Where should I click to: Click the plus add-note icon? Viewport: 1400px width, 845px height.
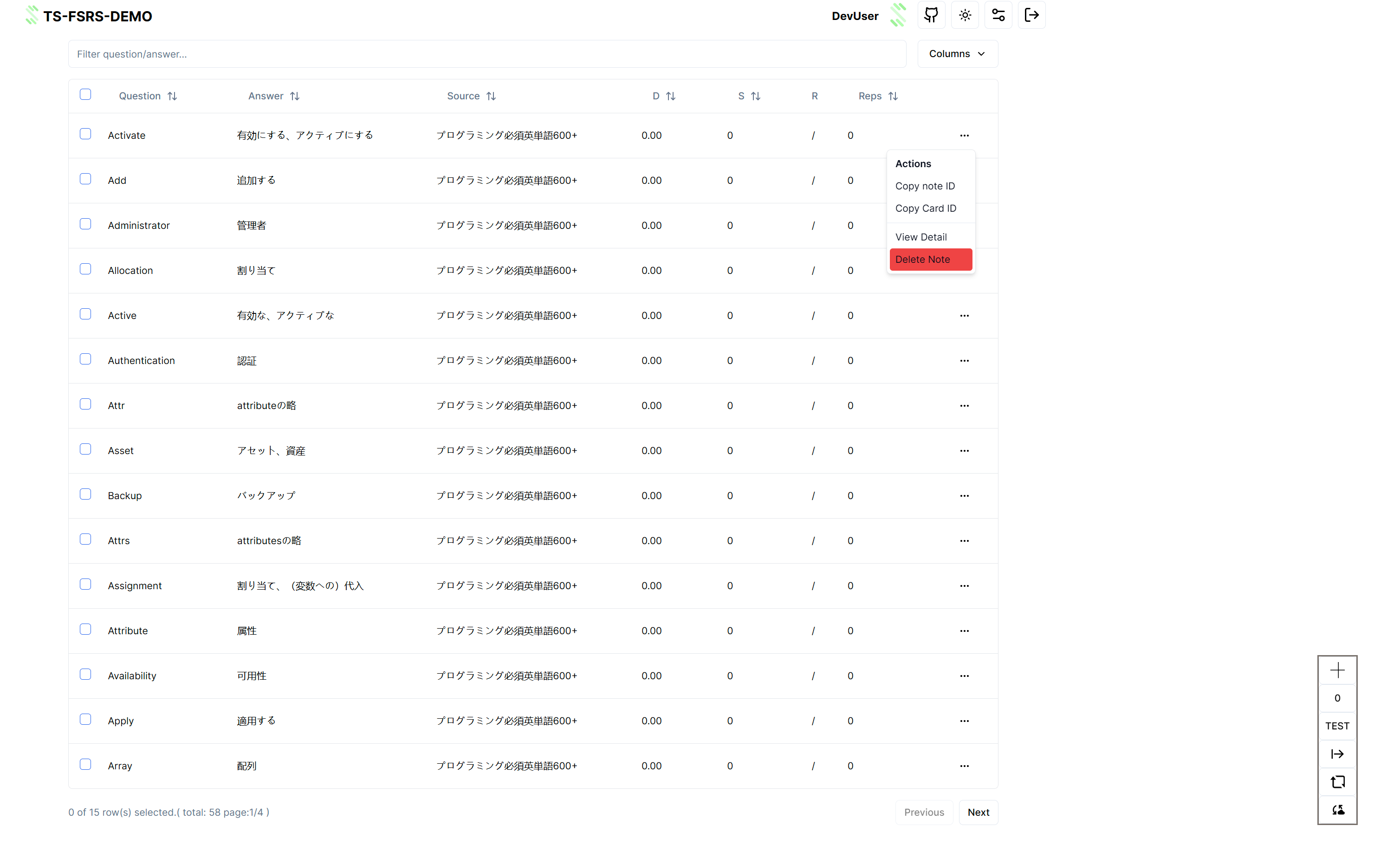tap(1337, 670)
